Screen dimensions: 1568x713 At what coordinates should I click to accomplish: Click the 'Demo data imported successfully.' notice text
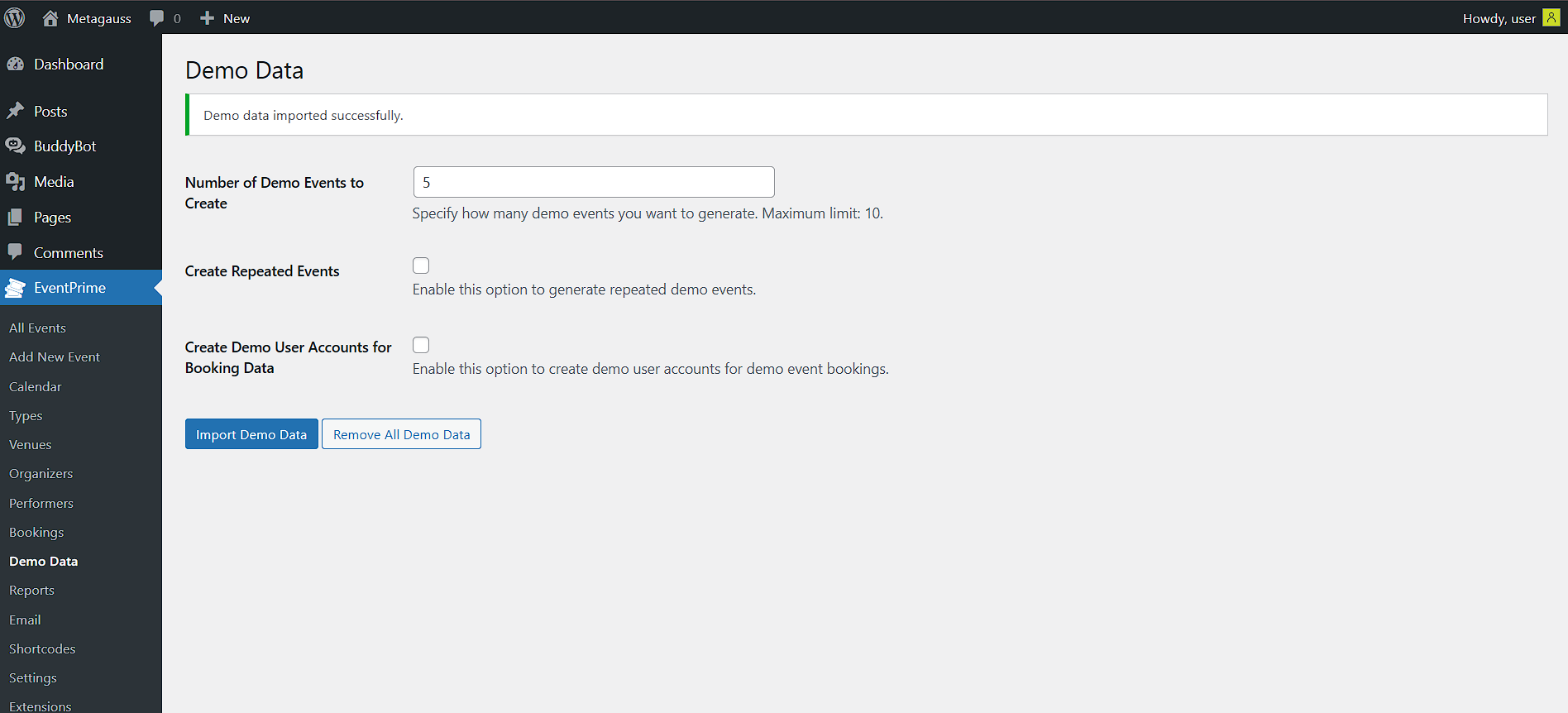[304, 115]
